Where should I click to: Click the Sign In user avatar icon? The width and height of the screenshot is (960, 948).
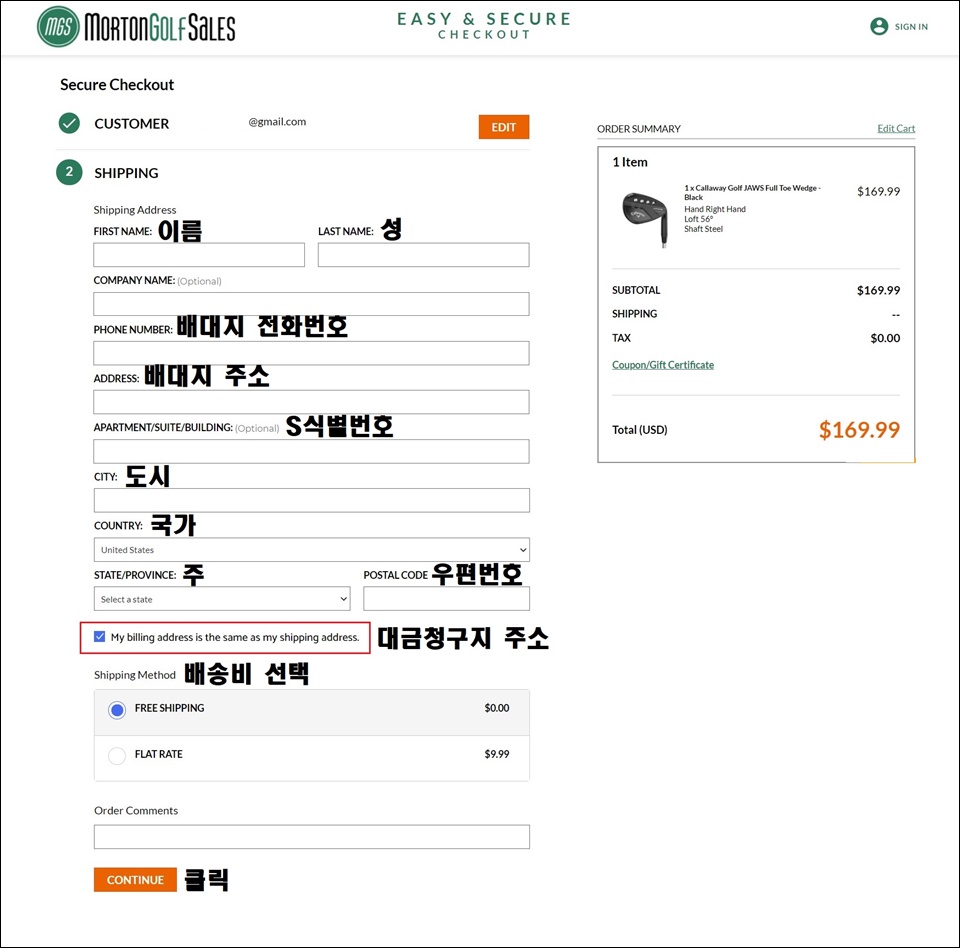[879, 26]
